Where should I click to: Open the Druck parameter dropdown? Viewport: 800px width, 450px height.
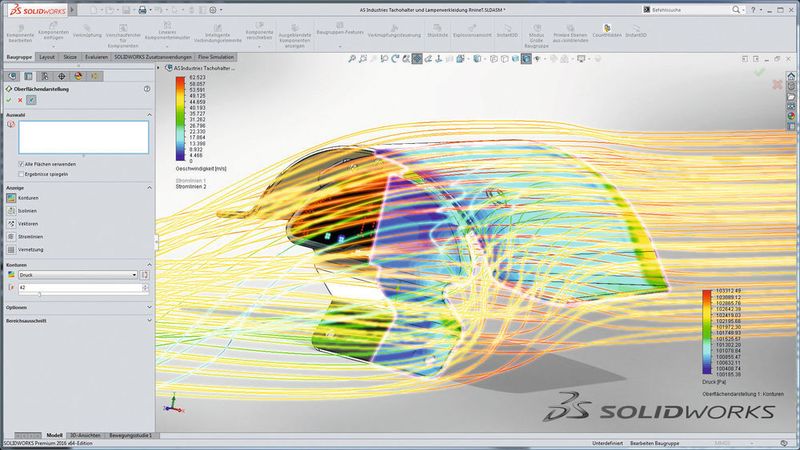coord(78,274)
